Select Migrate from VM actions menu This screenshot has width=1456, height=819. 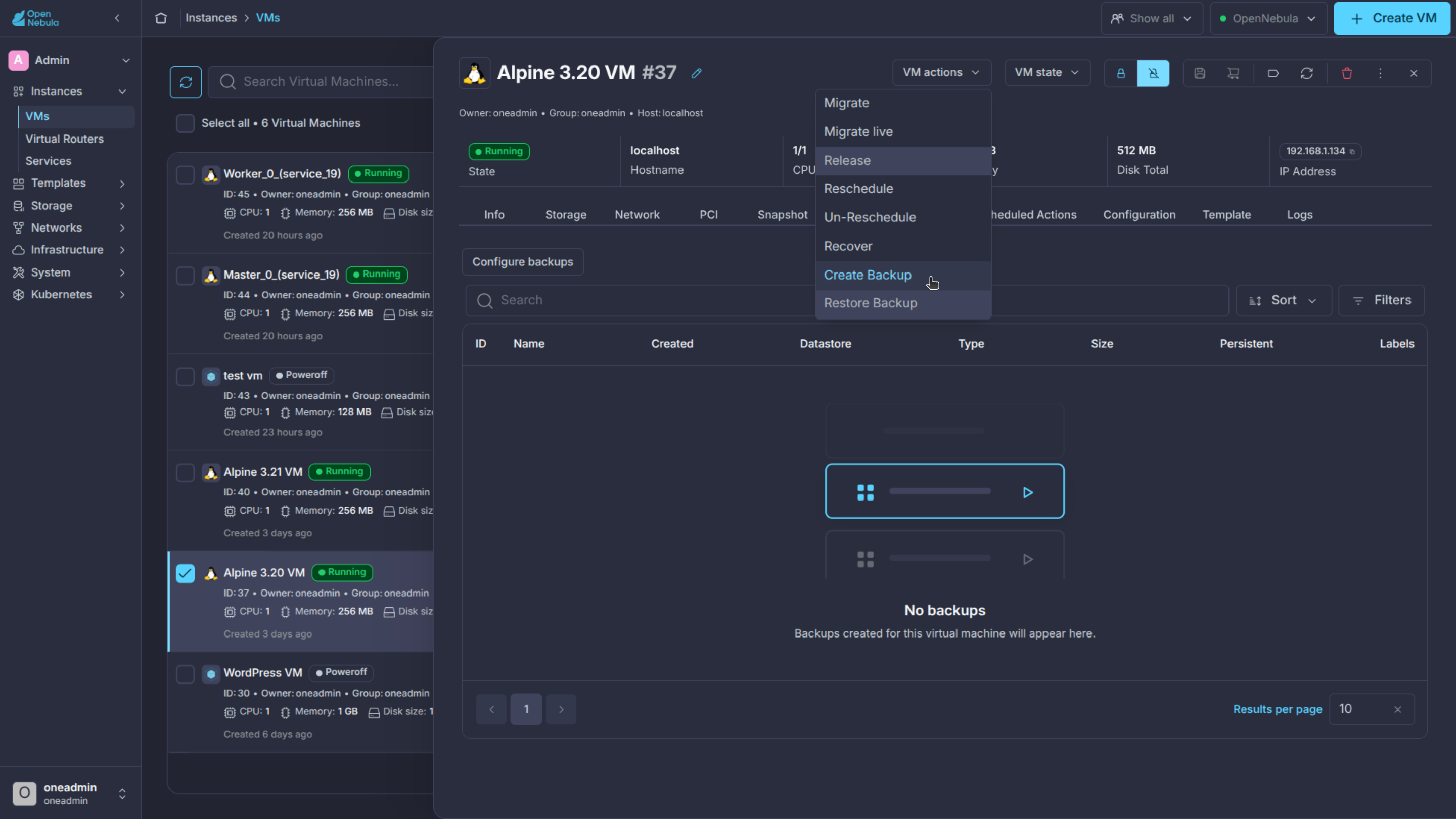pyautogui.click(x=903, y=103)
